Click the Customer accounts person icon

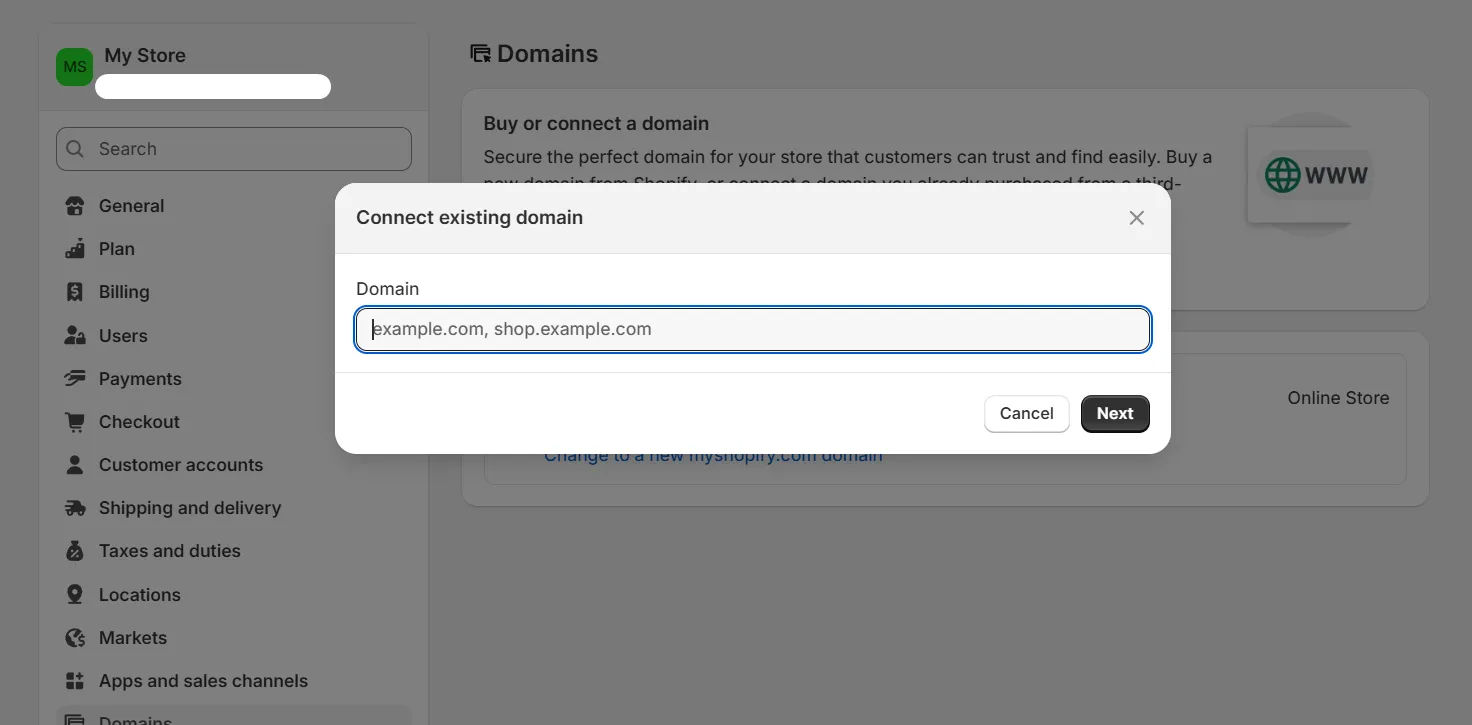click(75, 465)
